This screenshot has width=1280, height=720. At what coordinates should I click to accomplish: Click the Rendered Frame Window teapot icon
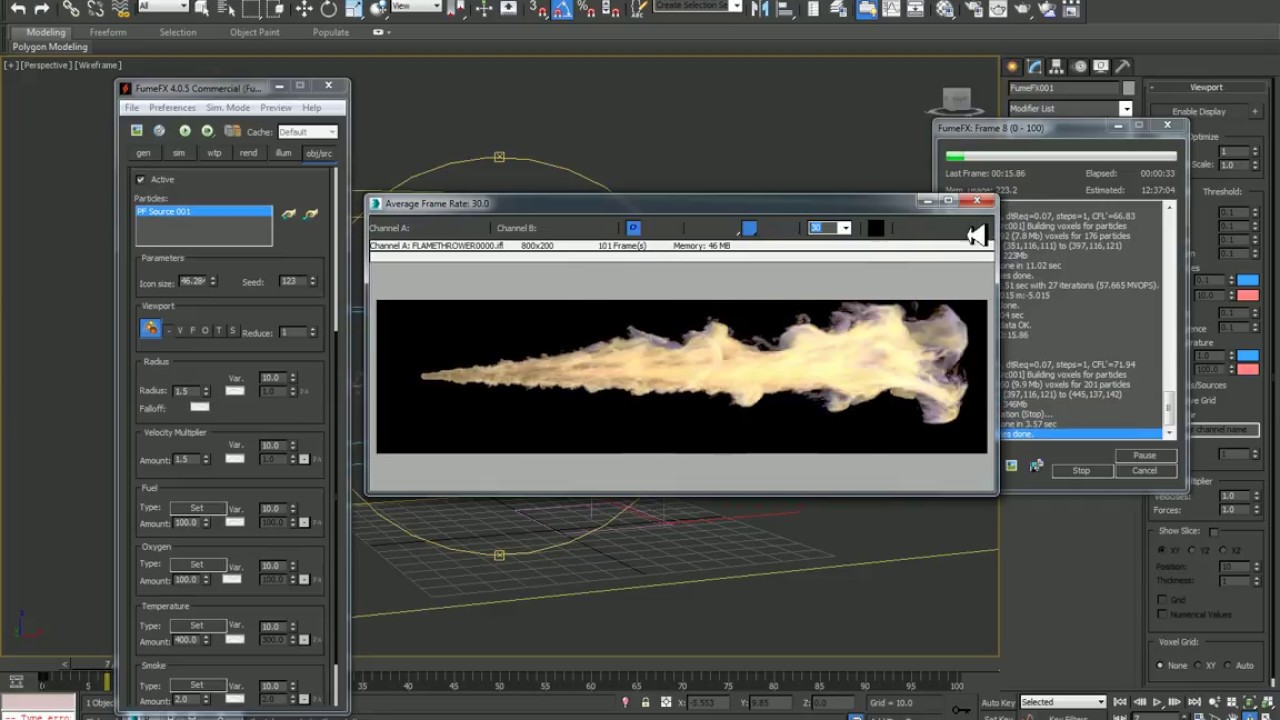[x=998, y=9]
